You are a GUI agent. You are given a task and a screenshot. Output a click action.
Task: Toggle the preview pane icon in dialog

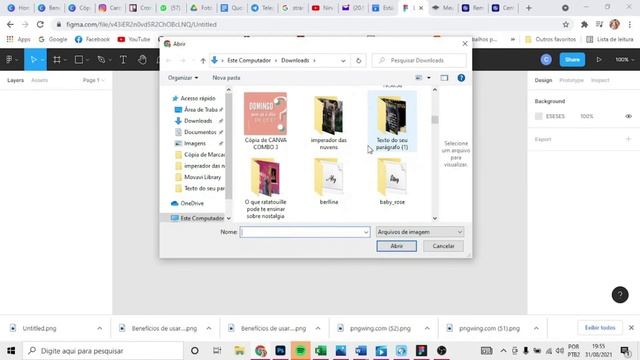[x=444, y=78]
